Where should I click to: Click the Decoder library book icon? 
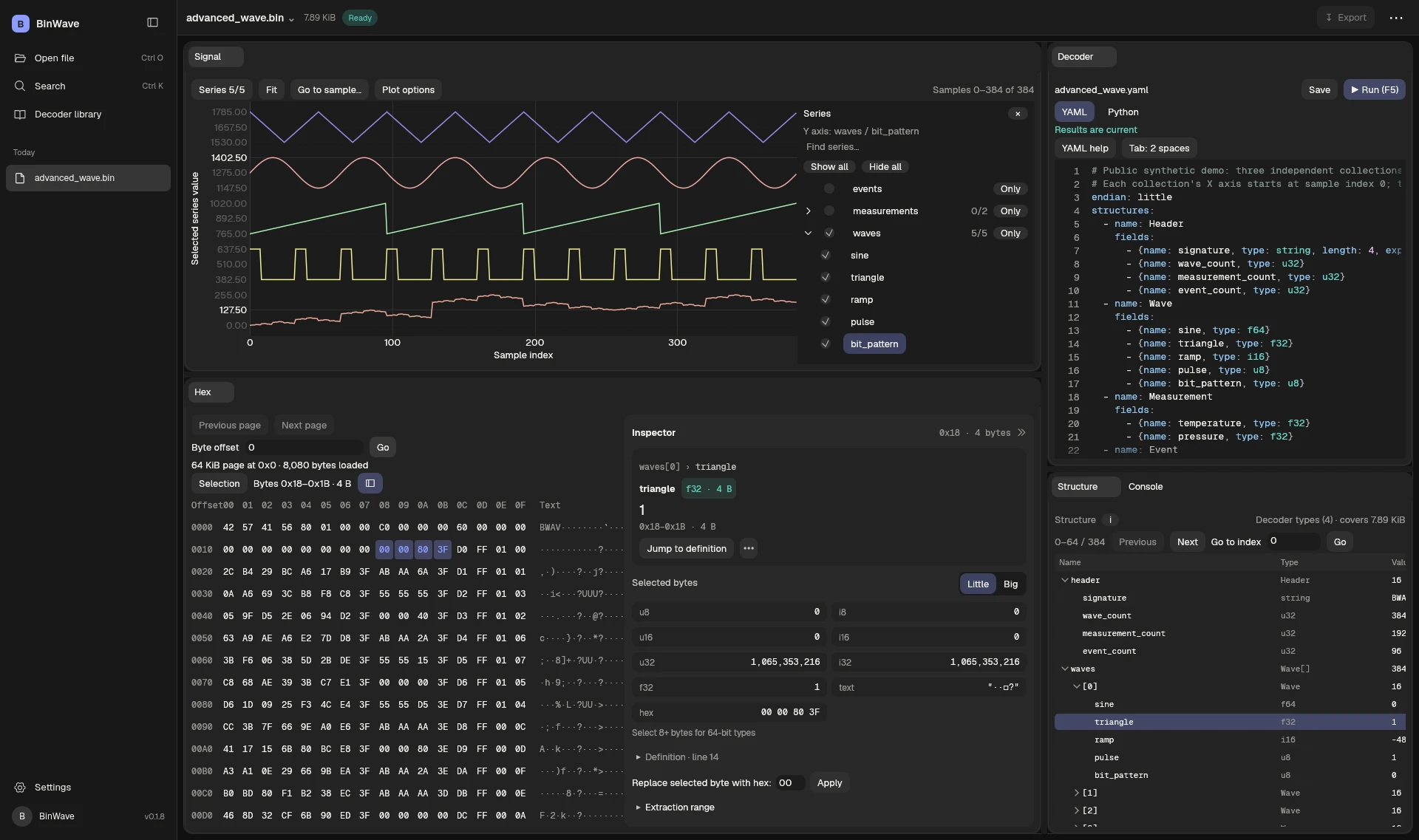coord(20,115)
